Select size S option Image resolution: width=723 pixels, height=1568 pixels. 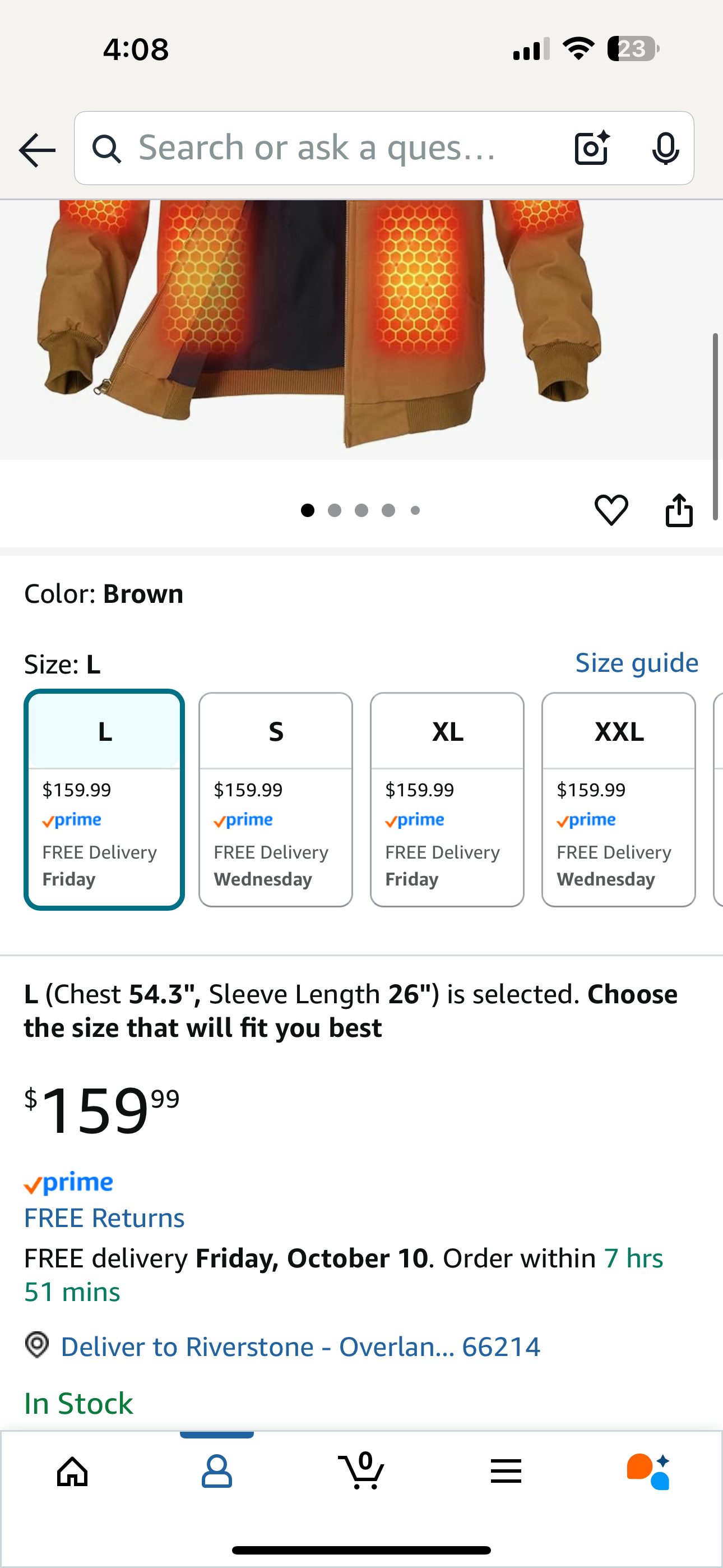pyautogui.click(x=276, y=799)
